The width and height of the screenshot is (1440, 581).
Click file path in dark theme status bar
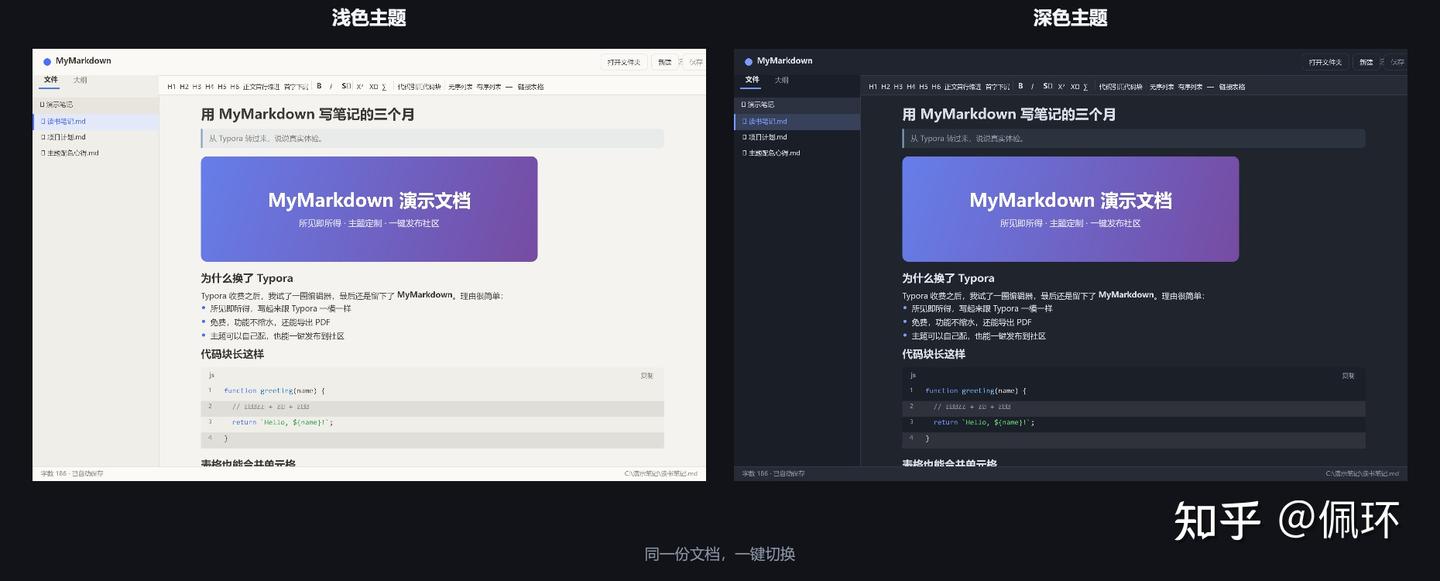tap(1362, 473)
